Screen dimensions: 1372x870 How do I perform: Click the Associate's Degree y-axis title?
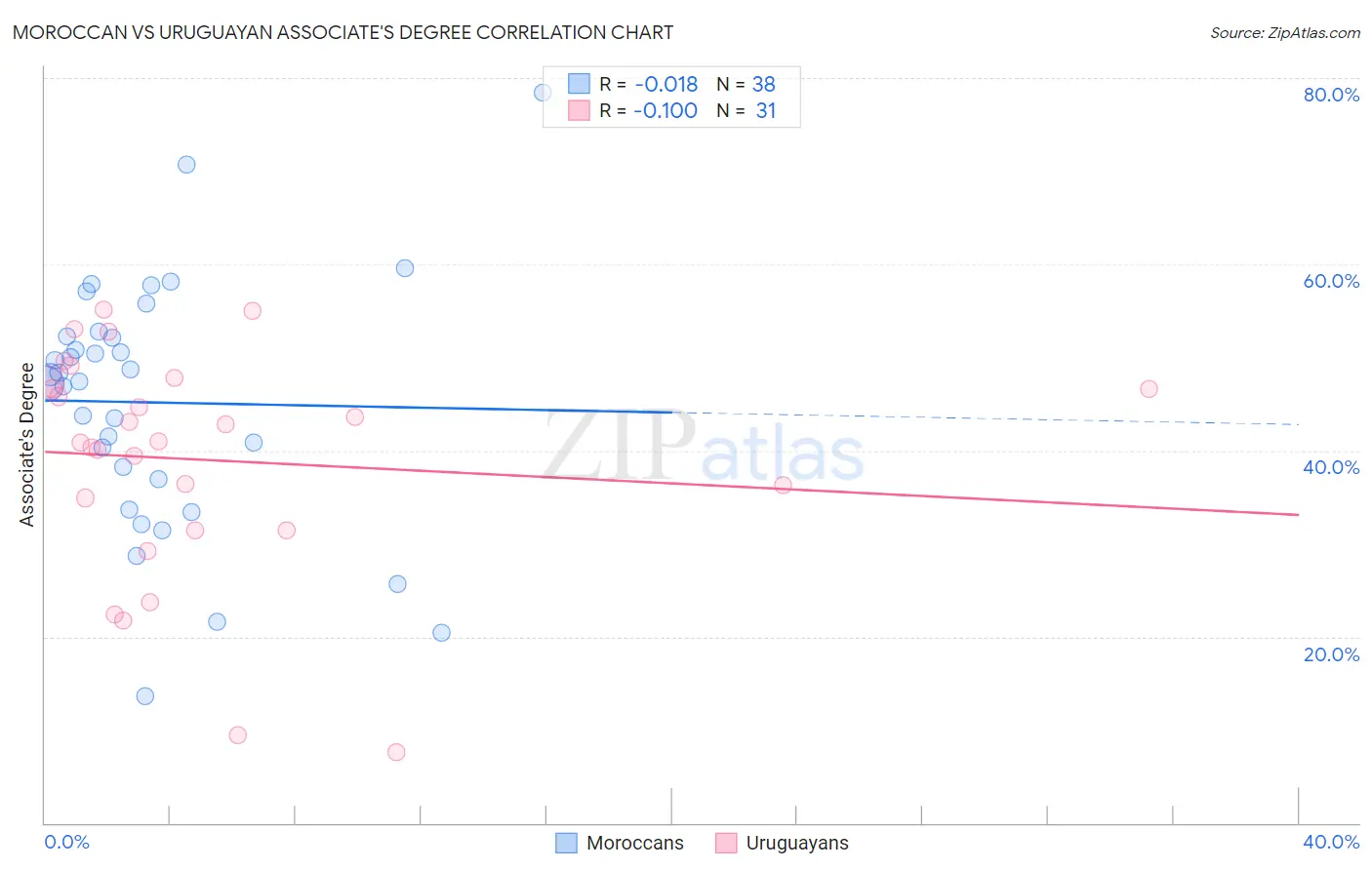click(x=27, y=445)
